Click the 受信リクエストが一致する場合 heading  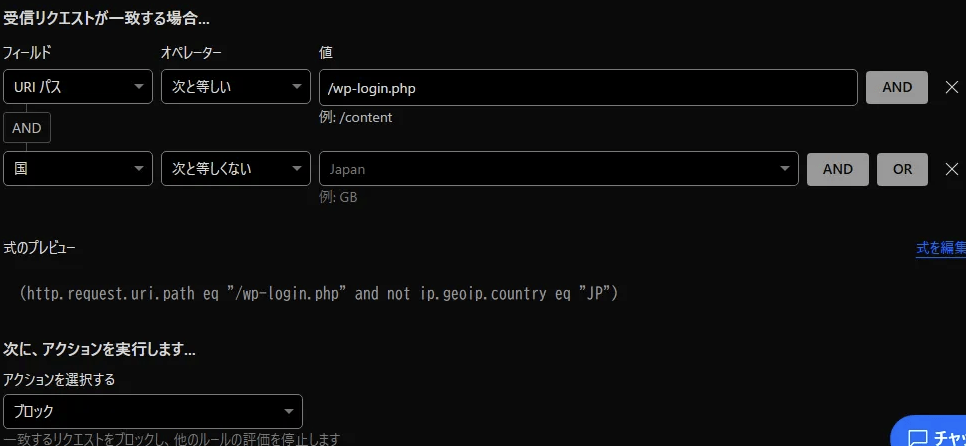(107, 18)
